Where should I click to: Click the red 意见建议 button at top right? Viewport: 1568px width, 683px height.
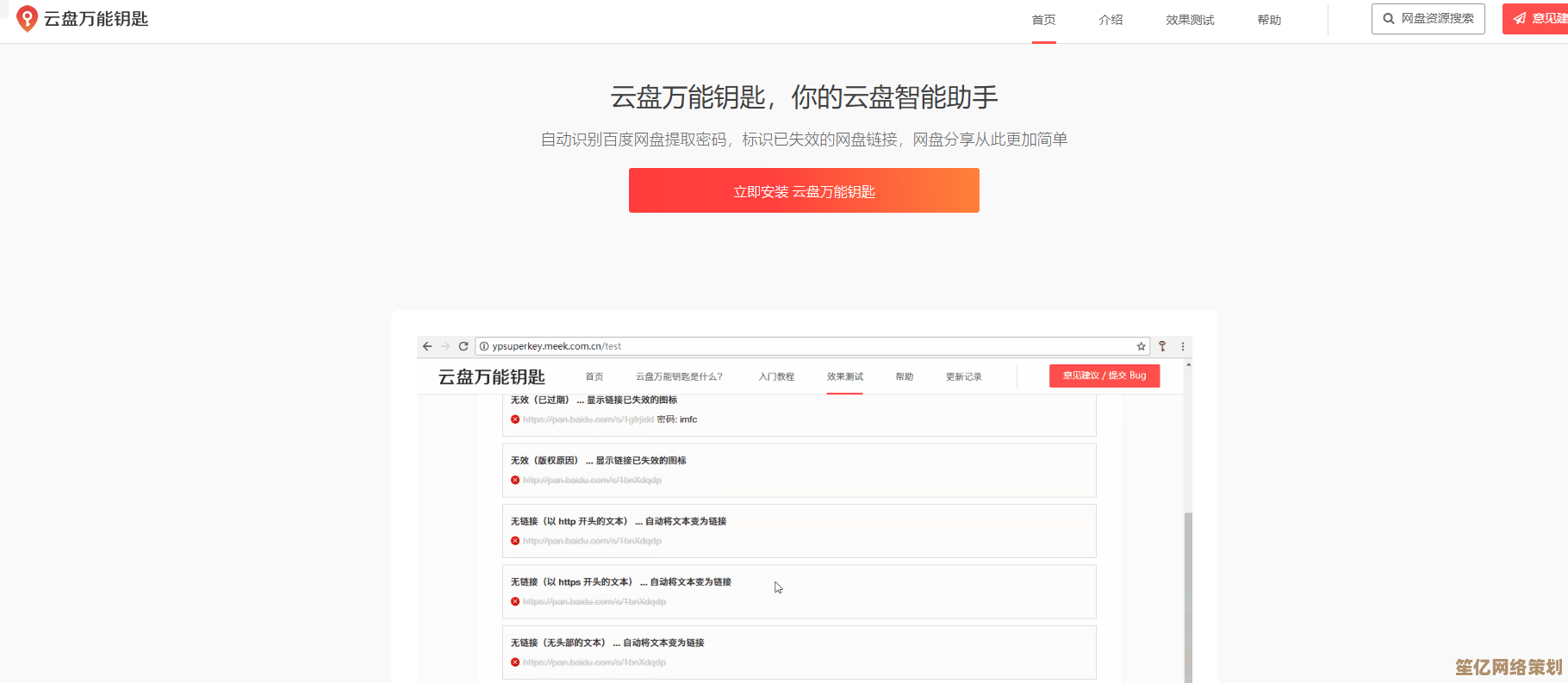(x=1538, y=18)
